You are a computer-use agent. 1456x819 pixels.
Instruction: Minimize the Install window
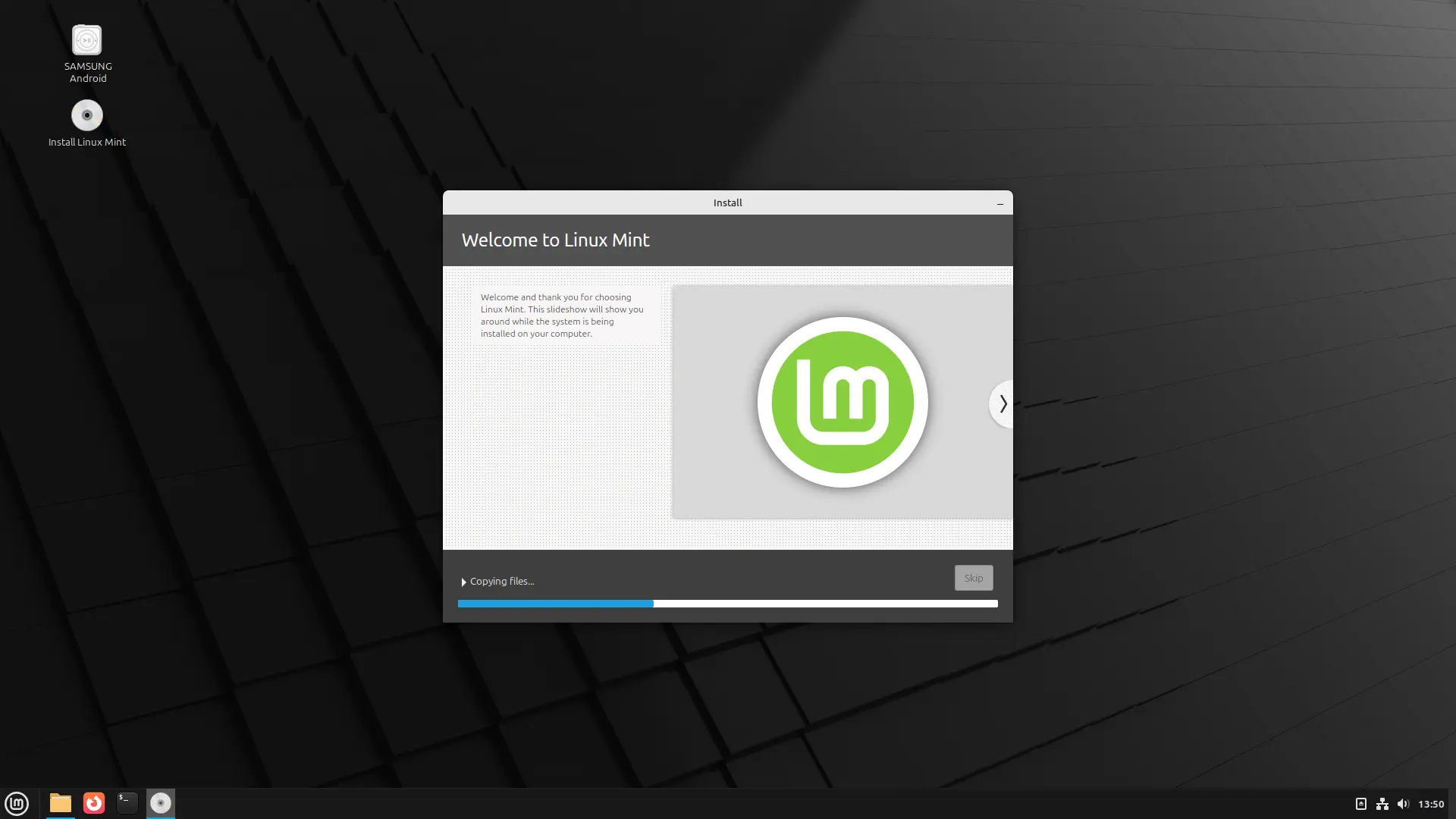[1000, 203]
